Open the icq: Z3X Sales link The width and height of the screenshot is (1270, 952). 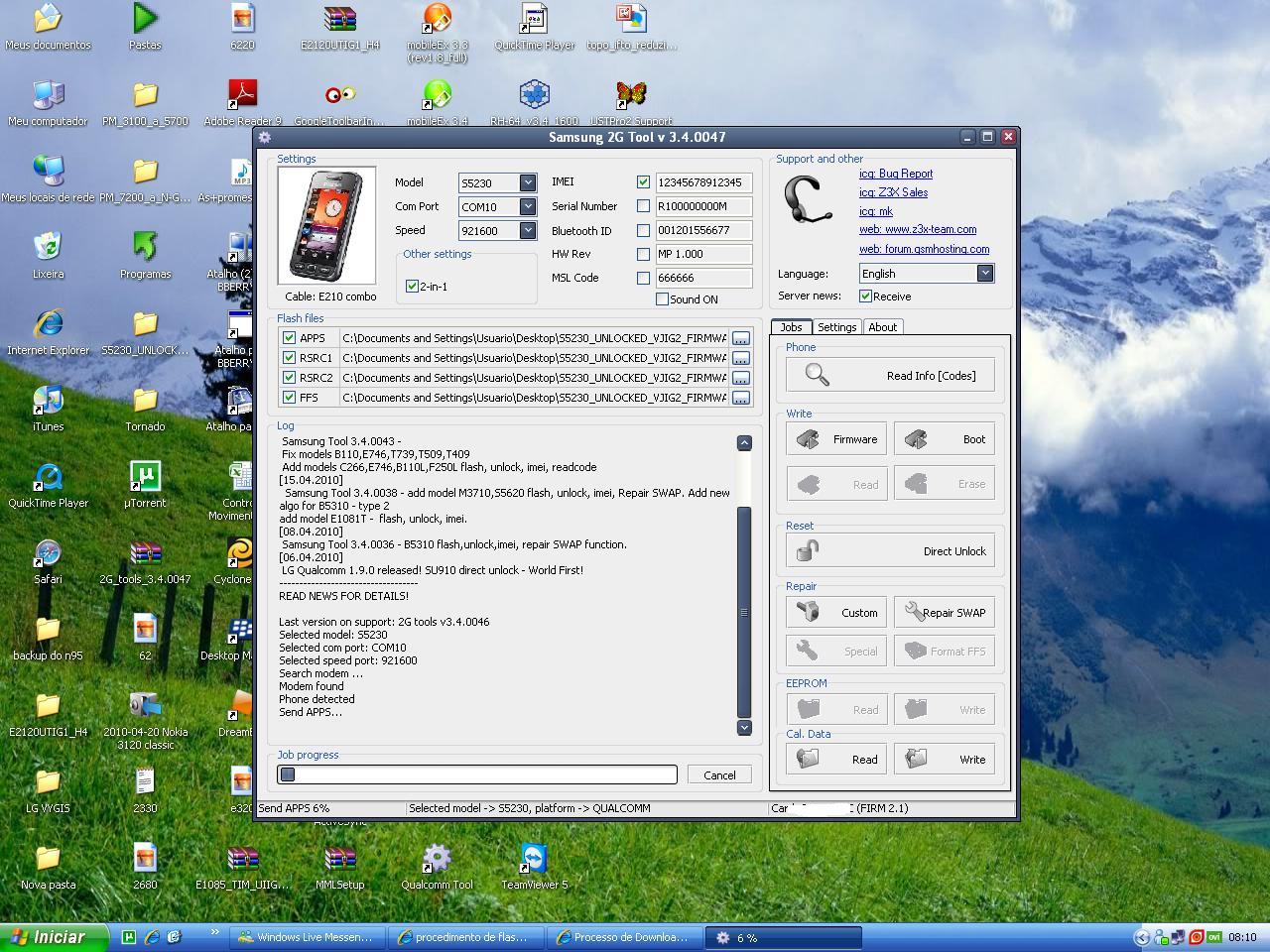[894, 192]
